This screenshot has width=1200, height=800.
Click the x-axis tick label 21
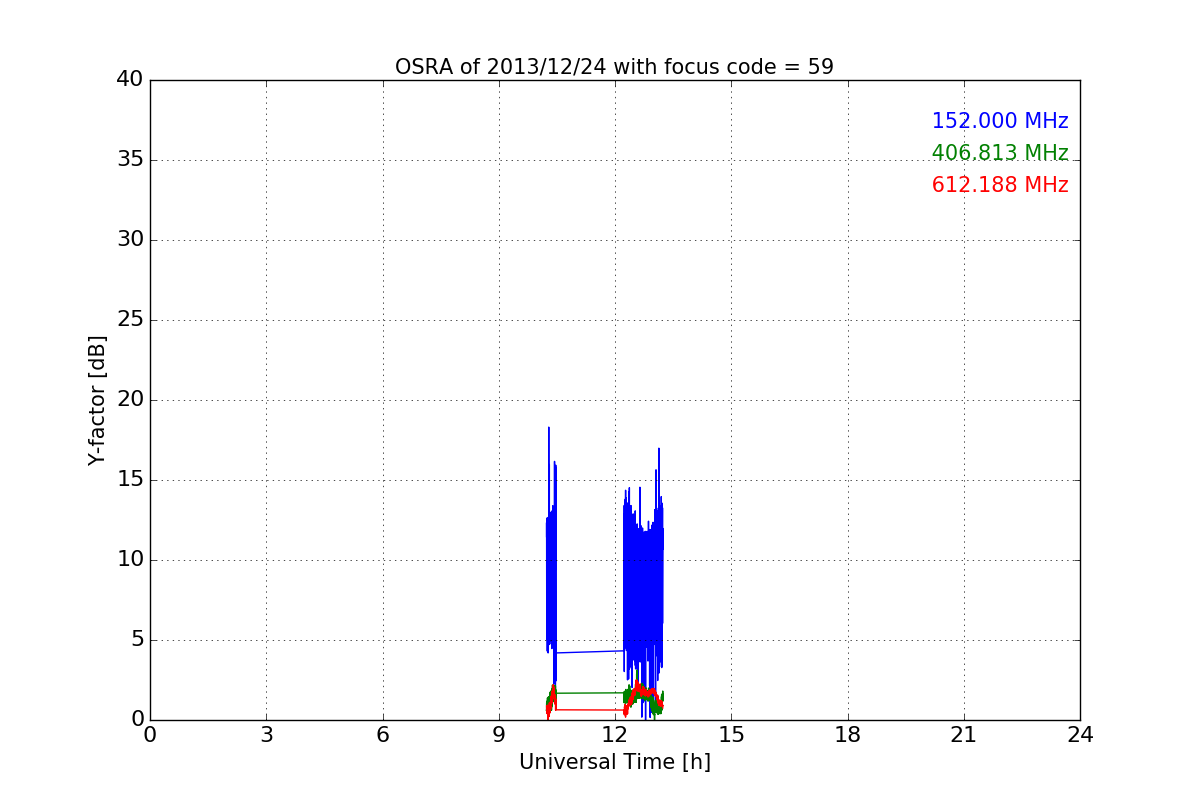click(964, 735)
